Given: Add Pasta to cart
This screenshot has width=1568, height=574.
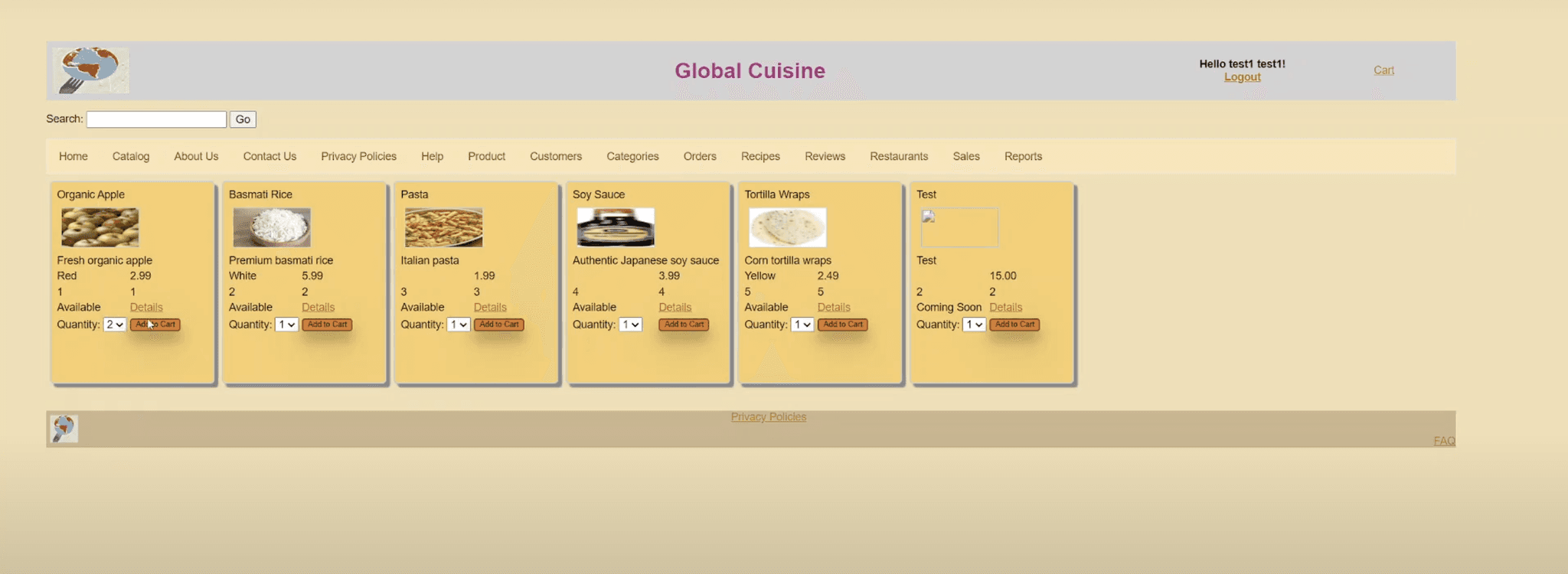Looking at the screenshot, I should pos(499,325).
